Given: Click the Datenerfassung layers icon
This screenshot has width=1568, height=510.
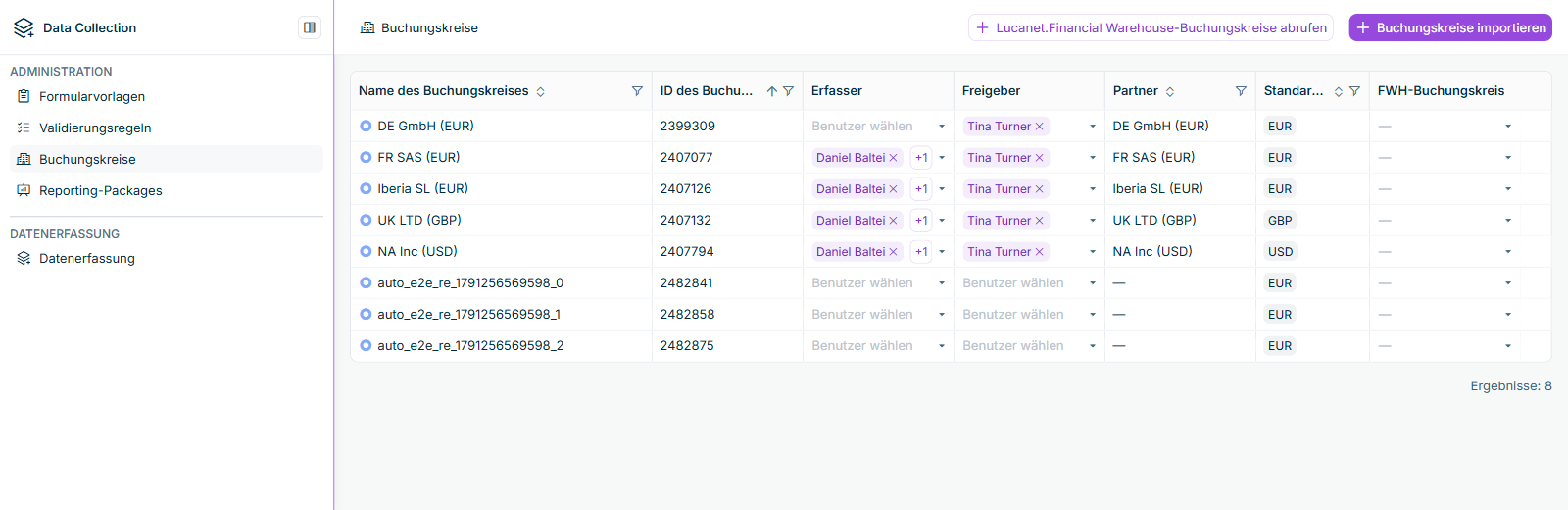Looking at the screenshot, I should coord(24,258).
